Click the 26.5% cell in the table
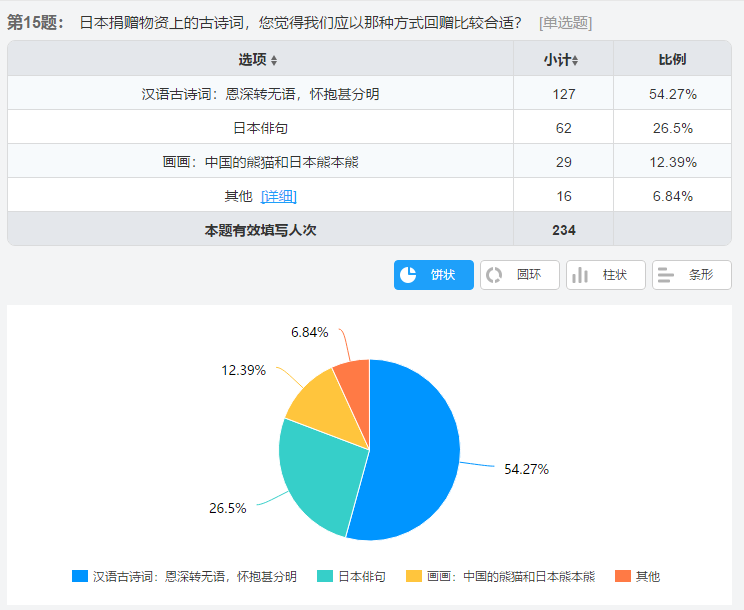744x610 pixels. [673, 128]
